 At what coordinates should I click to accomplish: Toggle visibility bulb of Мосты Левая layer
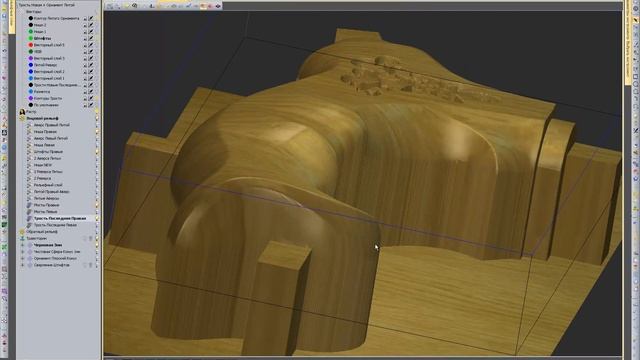point(97,211)
